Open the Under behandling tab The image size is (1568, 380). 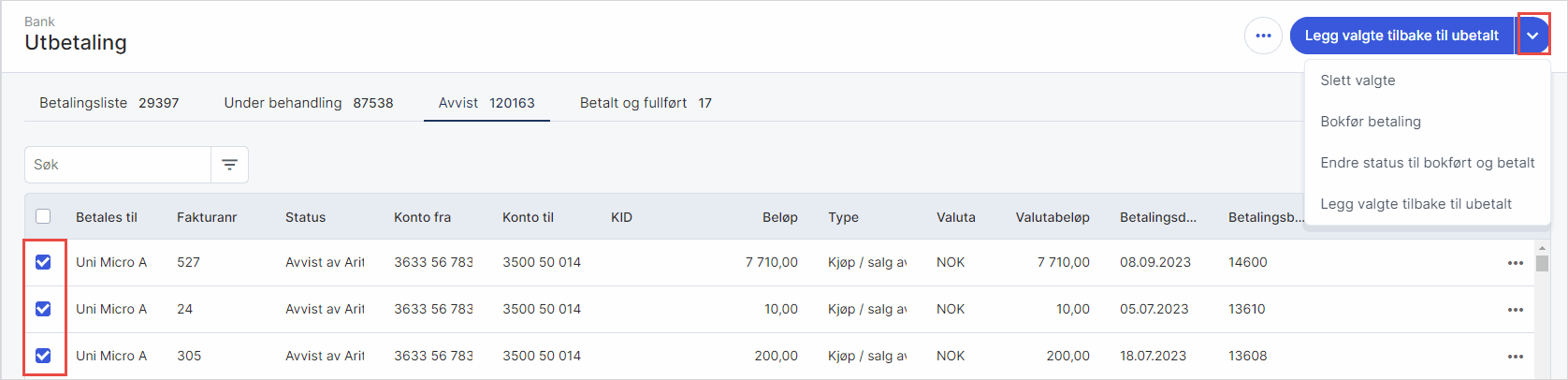(308, 103)
